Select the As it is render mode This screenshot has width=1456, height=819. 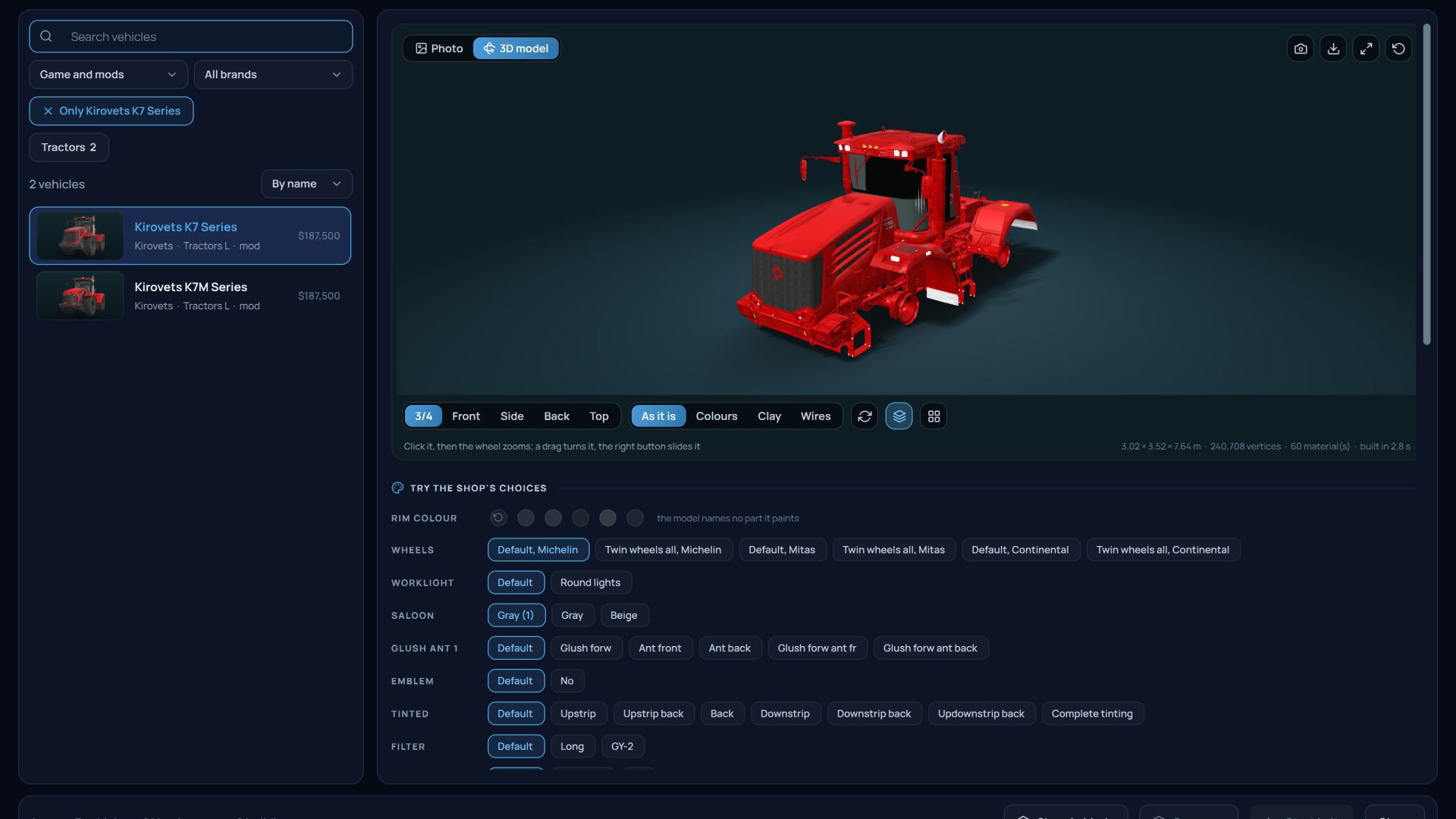[x=658, y=416]
